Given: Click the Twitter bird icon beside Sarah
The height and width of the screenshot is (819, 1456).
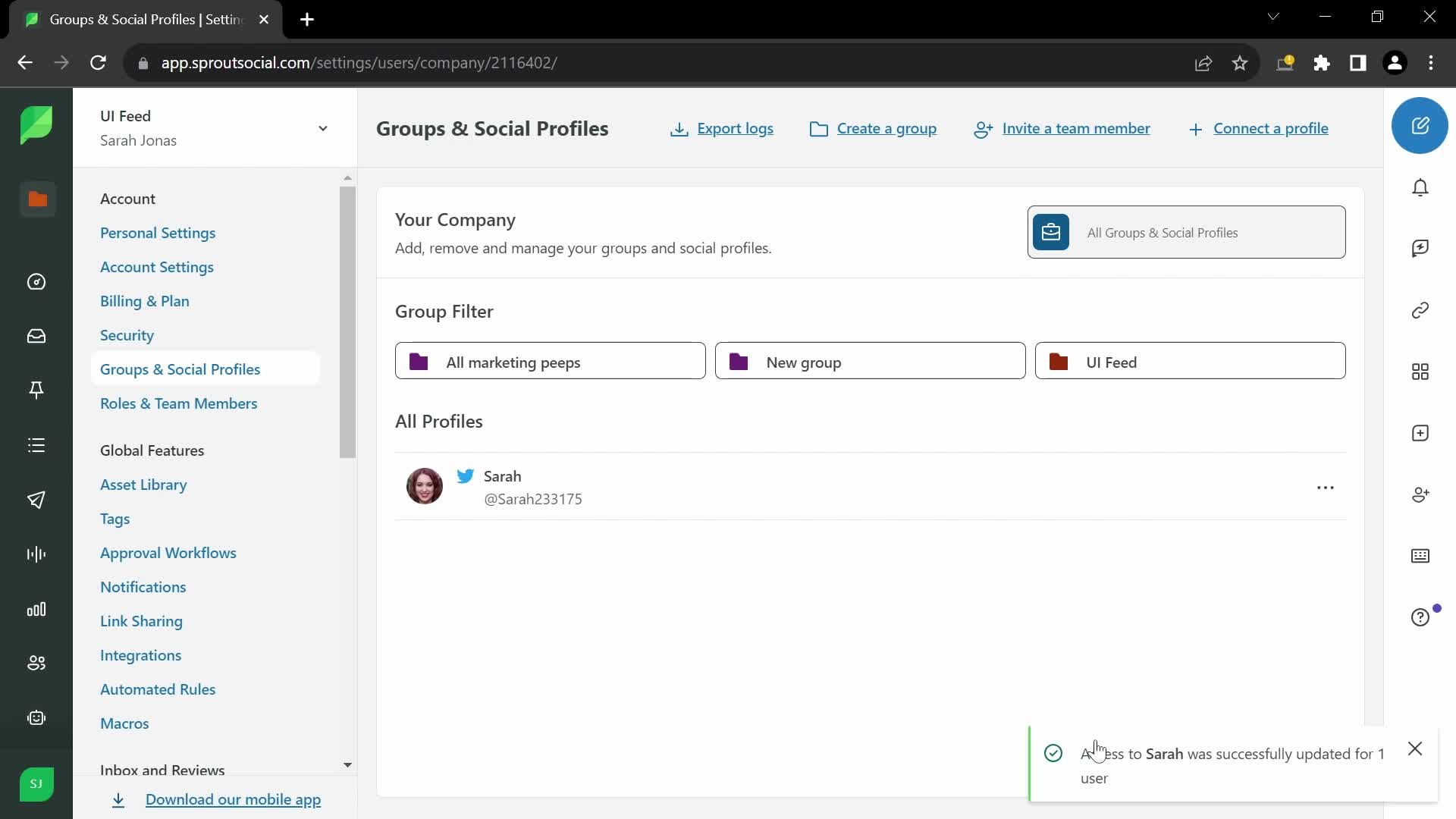Looking at the screenshot, I should (x=466, y=476).
